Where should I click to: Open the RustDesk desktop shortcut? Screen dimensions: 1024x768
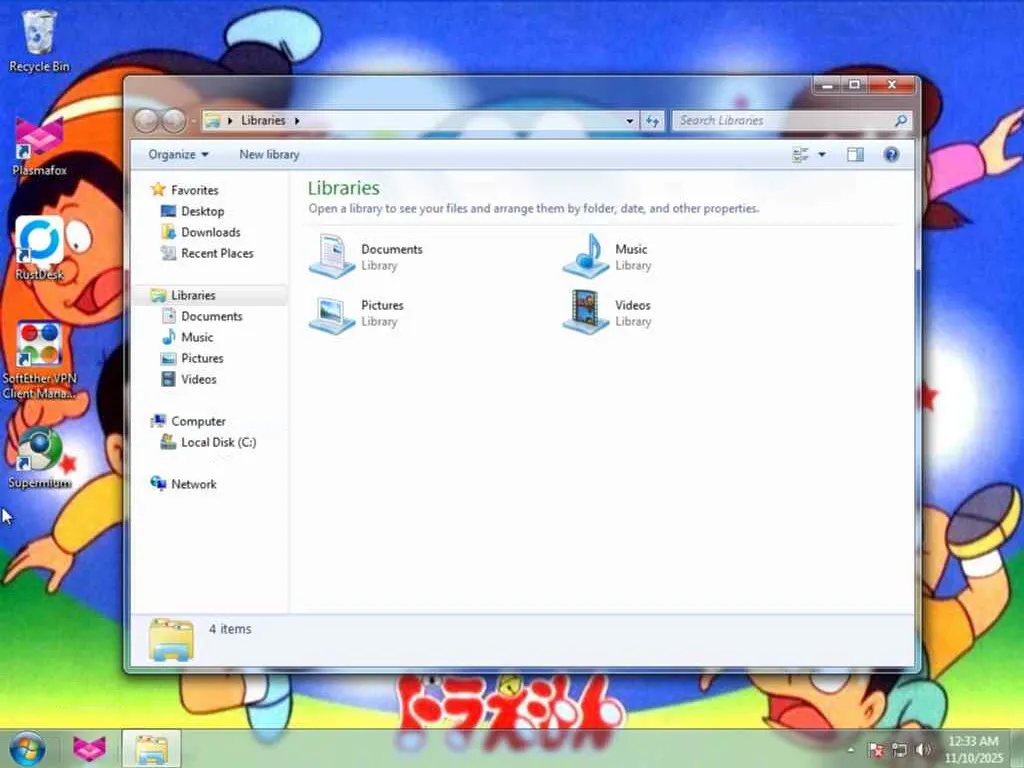click(x=39, y=248)
